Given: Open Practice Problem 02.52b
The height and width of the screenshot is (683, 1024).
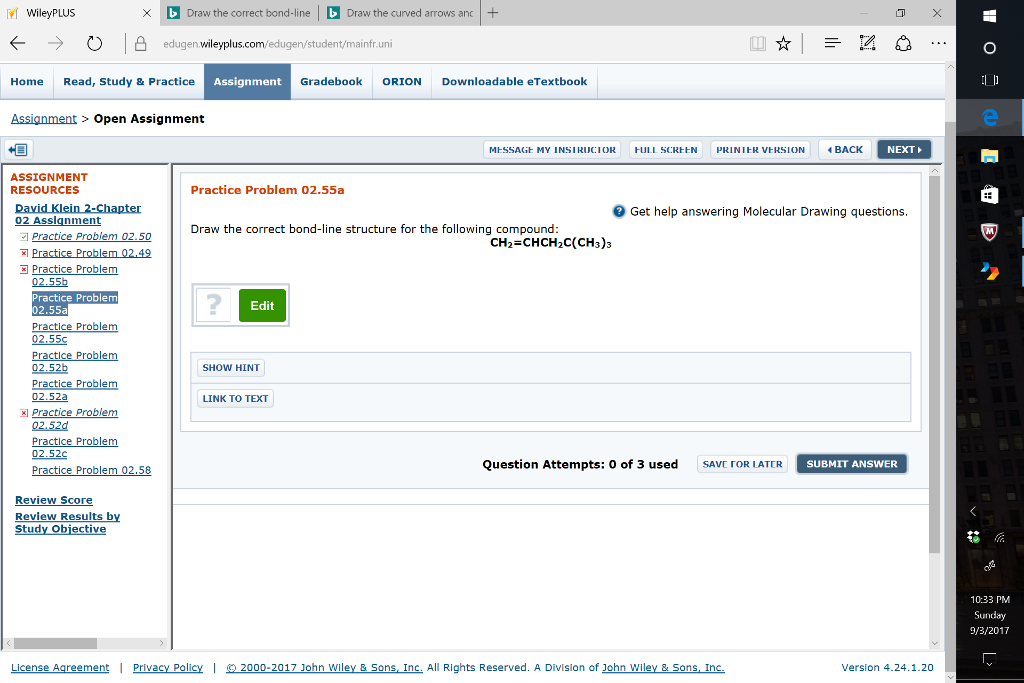Looking at the screenshot, I should tap(74, 361).
